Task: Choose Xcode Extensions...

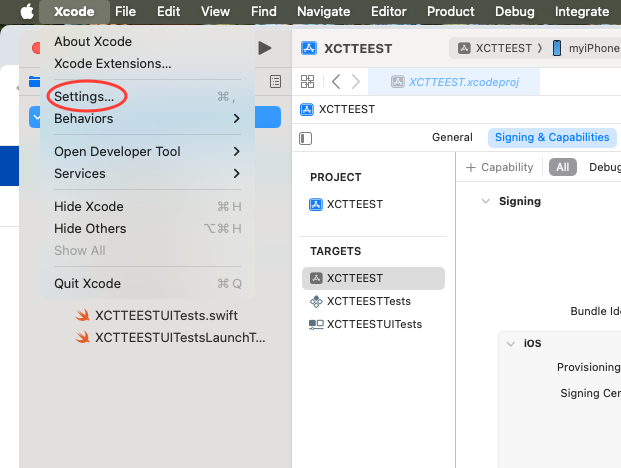Action: (x=147, y=63)
